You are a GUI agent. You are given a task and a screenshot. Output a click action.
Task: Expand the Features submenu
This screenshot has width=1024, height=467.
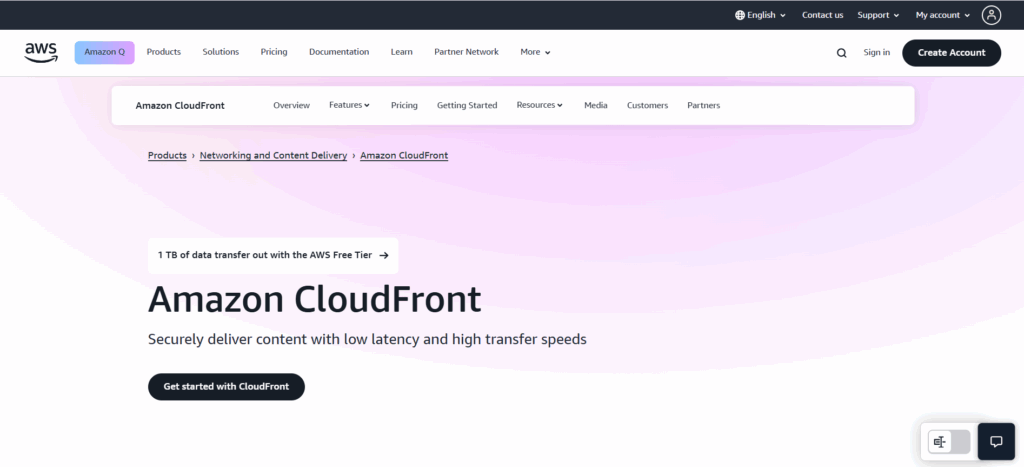[349, 105]
